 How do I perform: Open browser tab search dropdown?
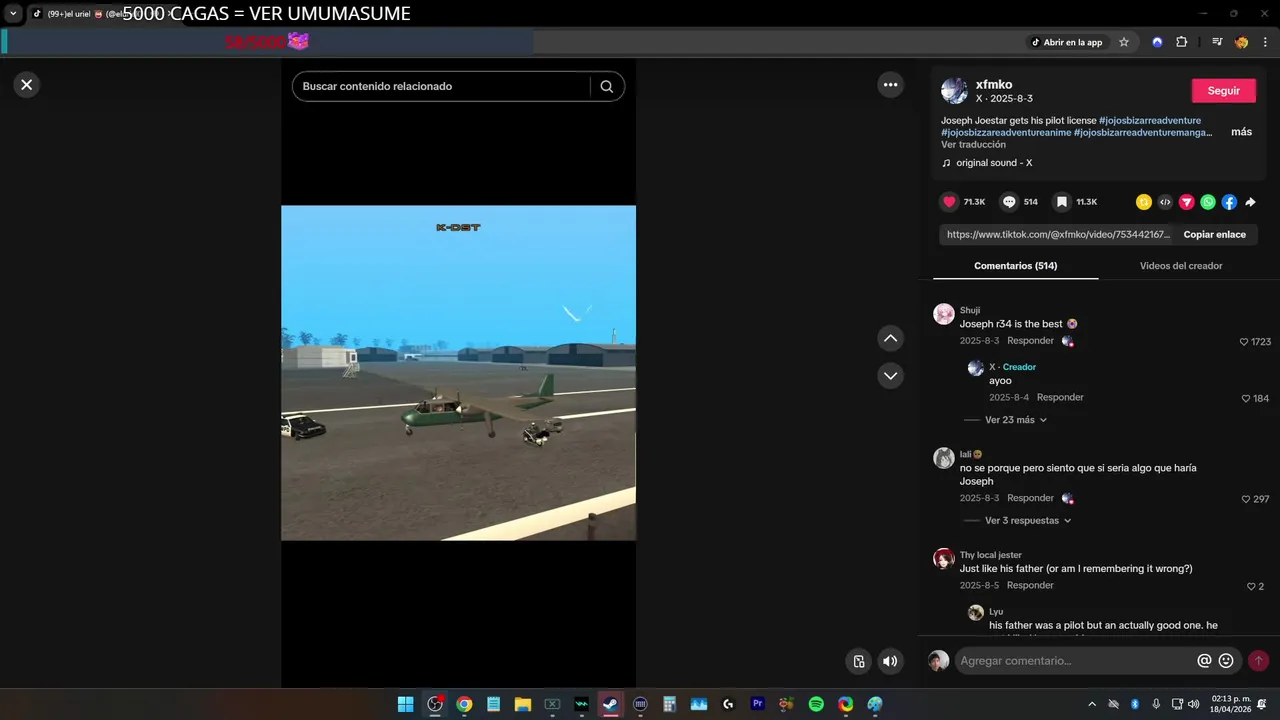click(13, 14)
